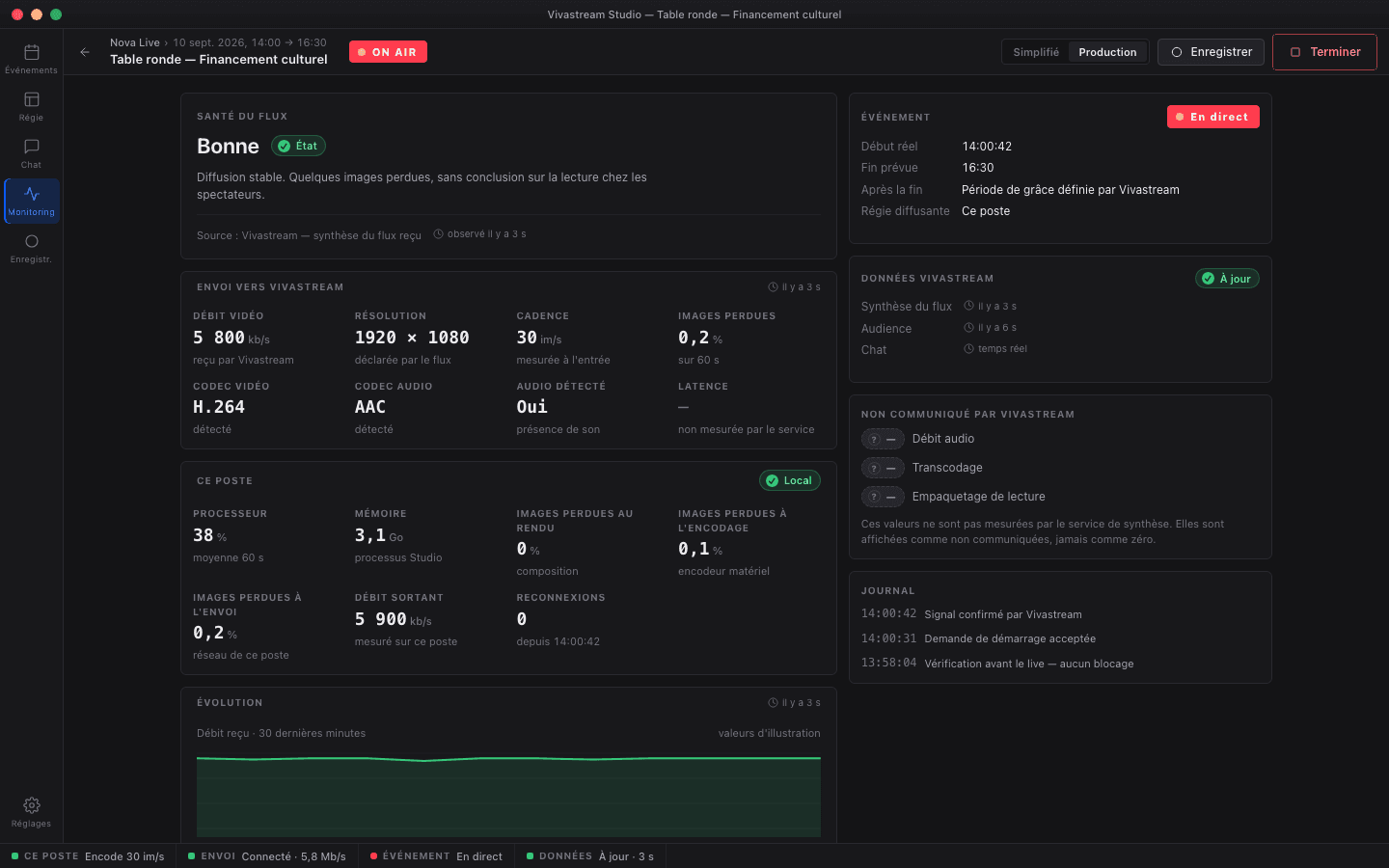Click 'Ce poste' Régie diffusante value
The image size is (1389, 868).
tap(986, 211)
